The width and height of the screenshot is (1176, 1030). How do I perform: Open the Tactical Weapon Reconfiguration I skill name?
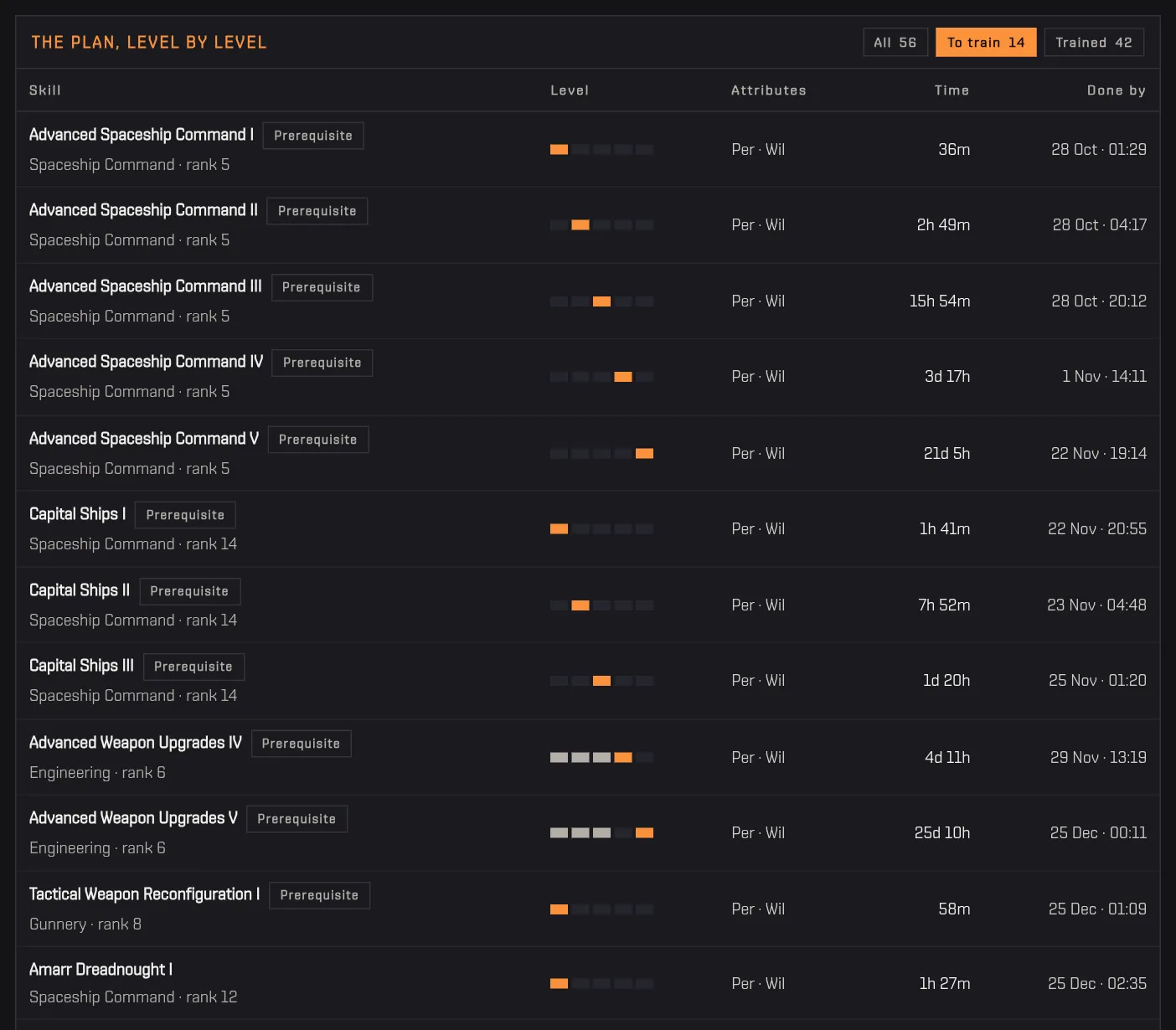[x=145, y=894]
